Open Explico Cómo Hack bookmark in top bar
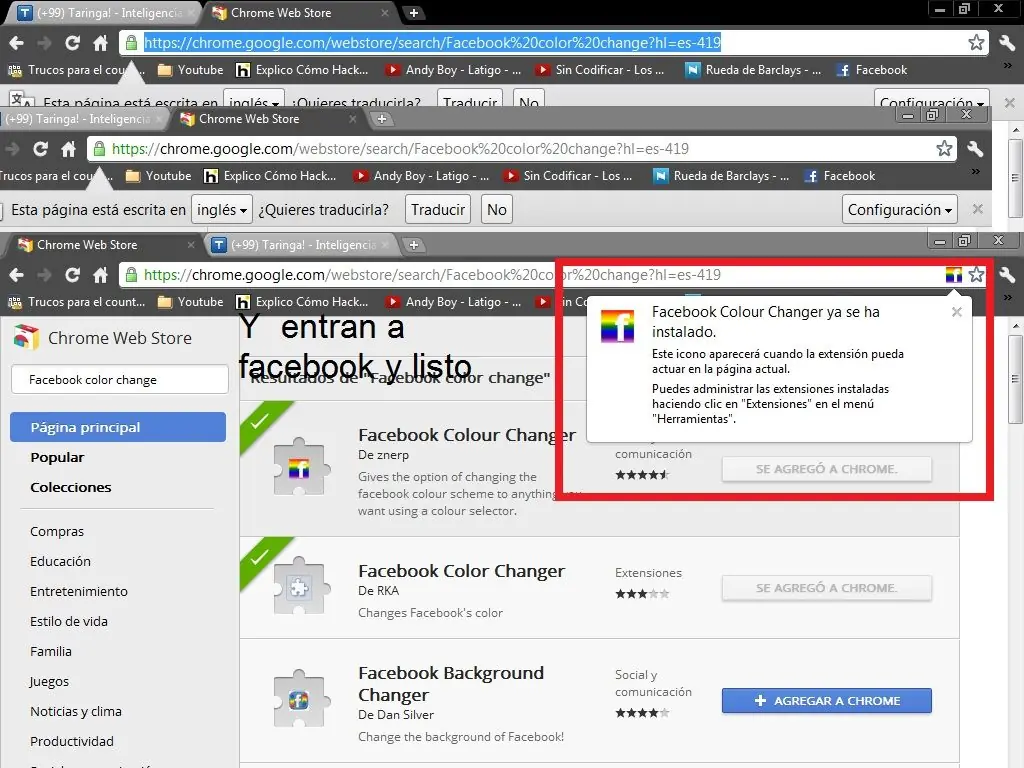1024x768 pixels. 302,70
